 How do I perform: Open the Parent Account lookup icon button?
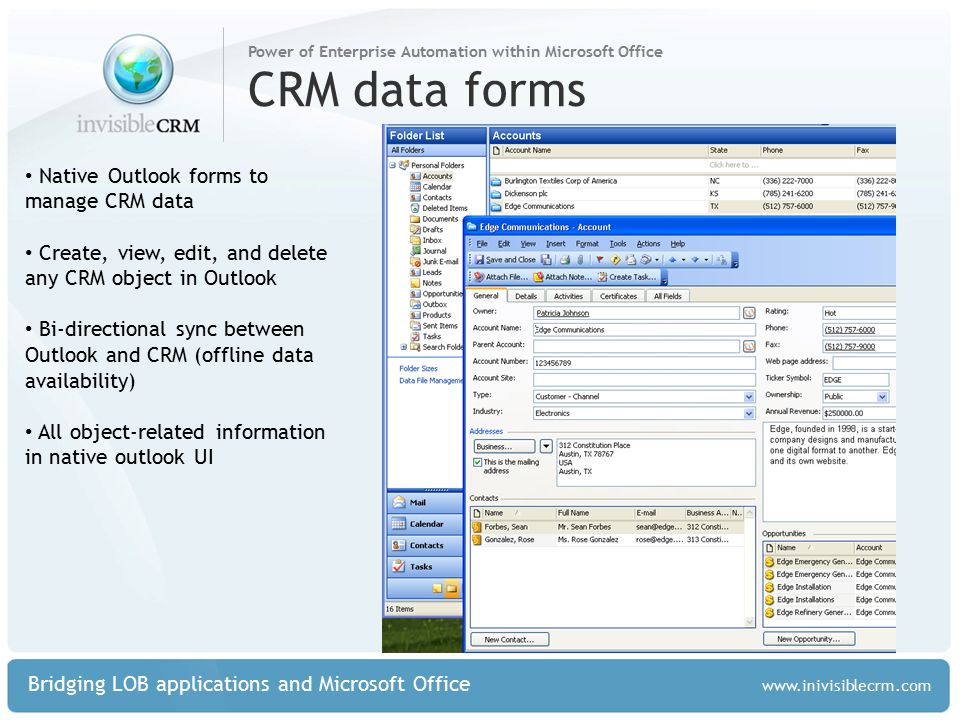pyautogui.click(x=749, y=347)
